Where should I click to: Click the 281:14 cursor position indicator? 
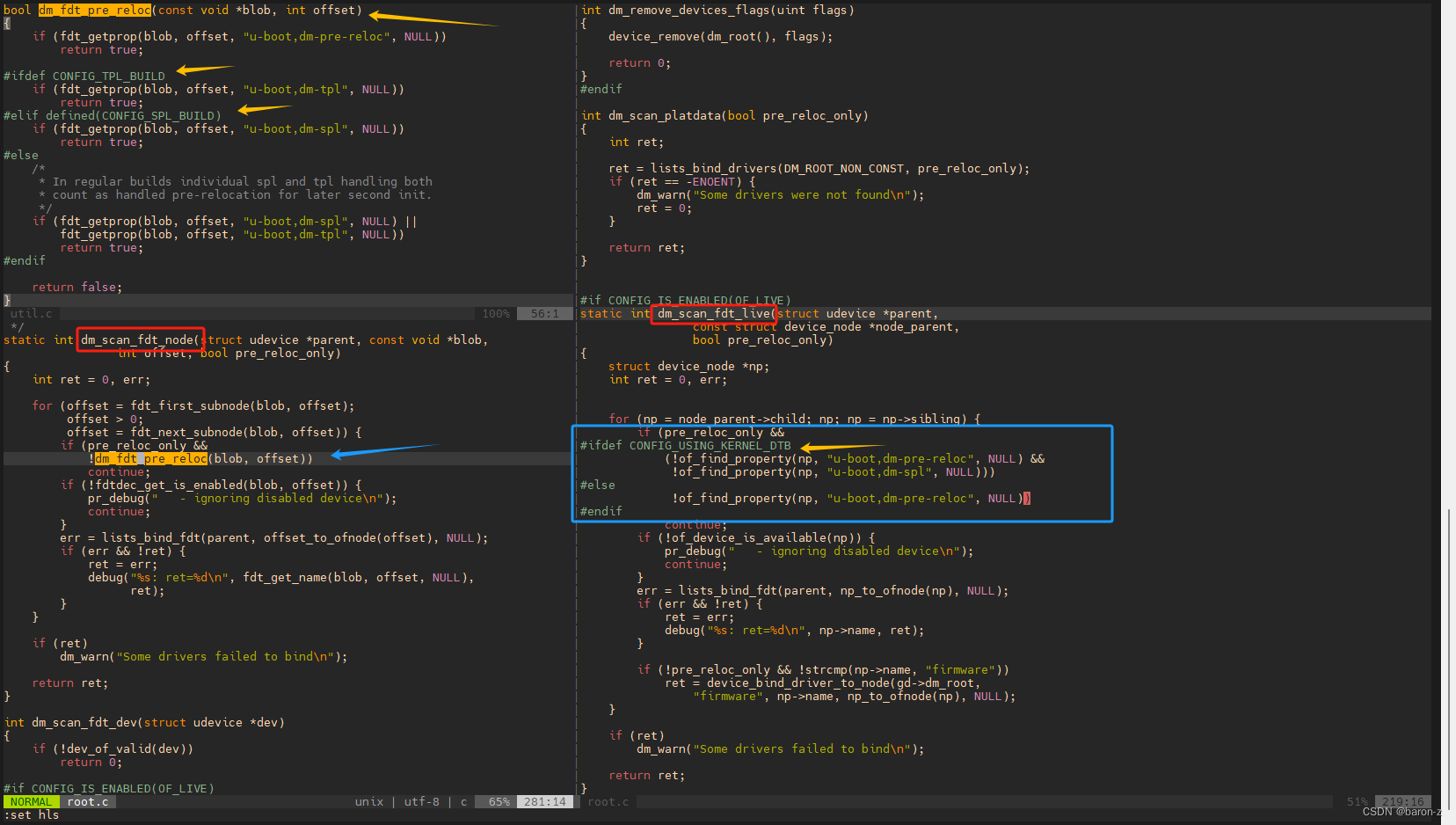(x=545, y=801)
